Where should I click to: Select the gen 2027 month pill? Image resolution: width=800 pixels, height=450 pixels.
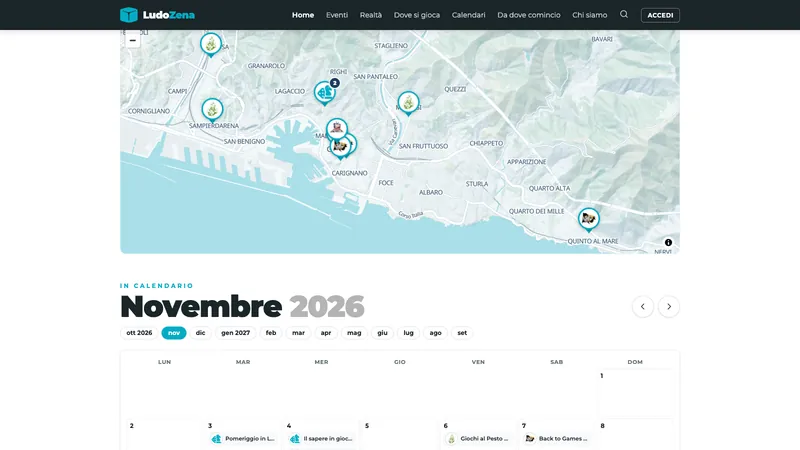[236, 333]
